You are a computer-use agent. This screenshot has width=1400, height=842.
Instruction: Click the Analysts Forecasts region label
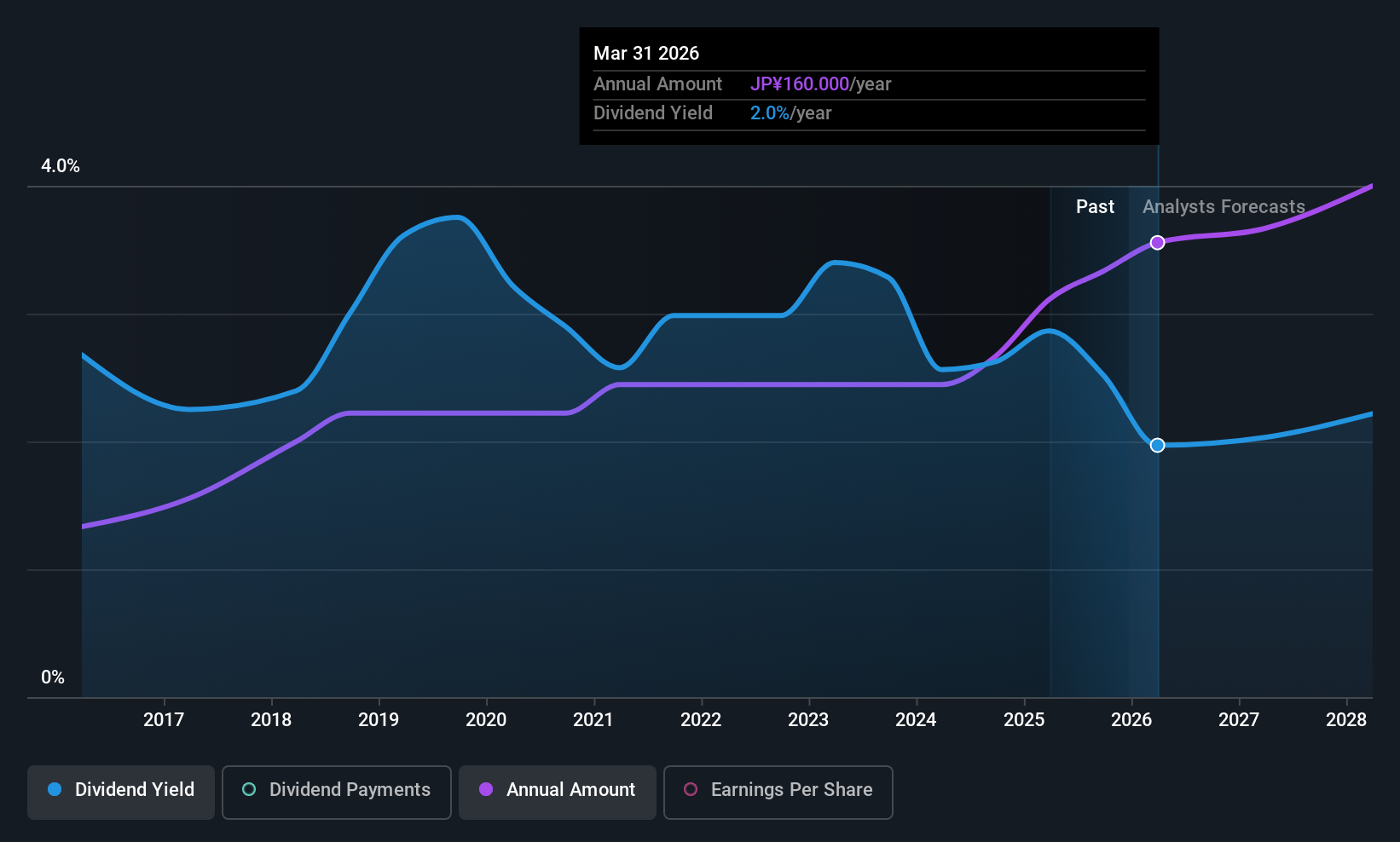[1224, 206]
